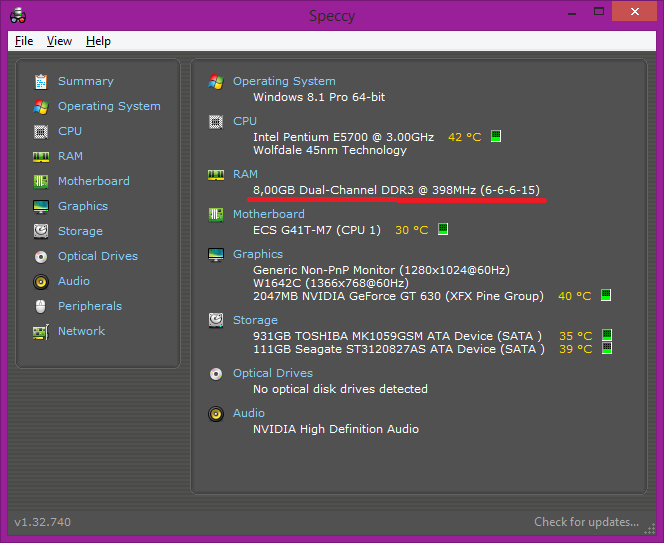664x543 pixels.
Task: Show Graphics details from sidebar
Action: click(x=83, y=206)
